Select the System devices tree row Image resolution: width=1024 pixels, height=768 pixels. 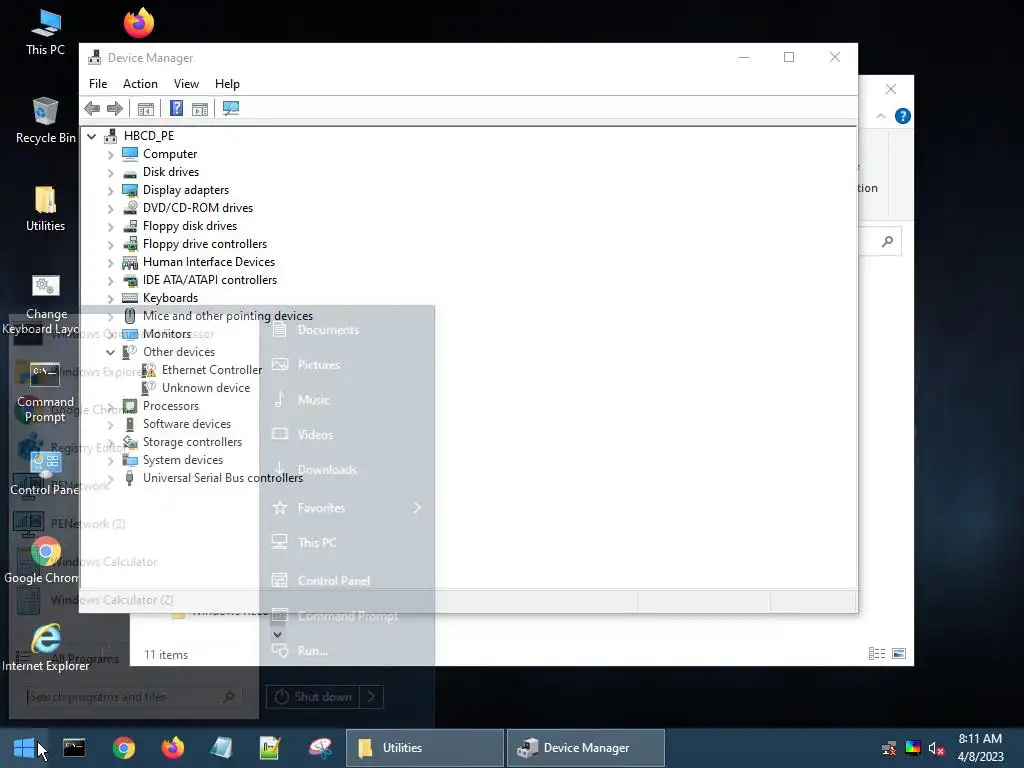(183, 460)
